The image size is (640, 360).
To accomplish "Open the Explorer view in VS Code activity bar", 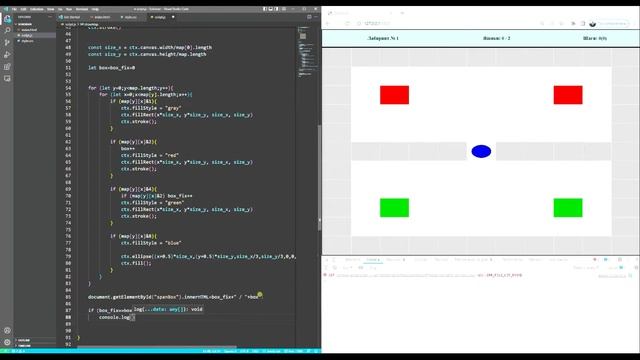I will click(7, 19).
